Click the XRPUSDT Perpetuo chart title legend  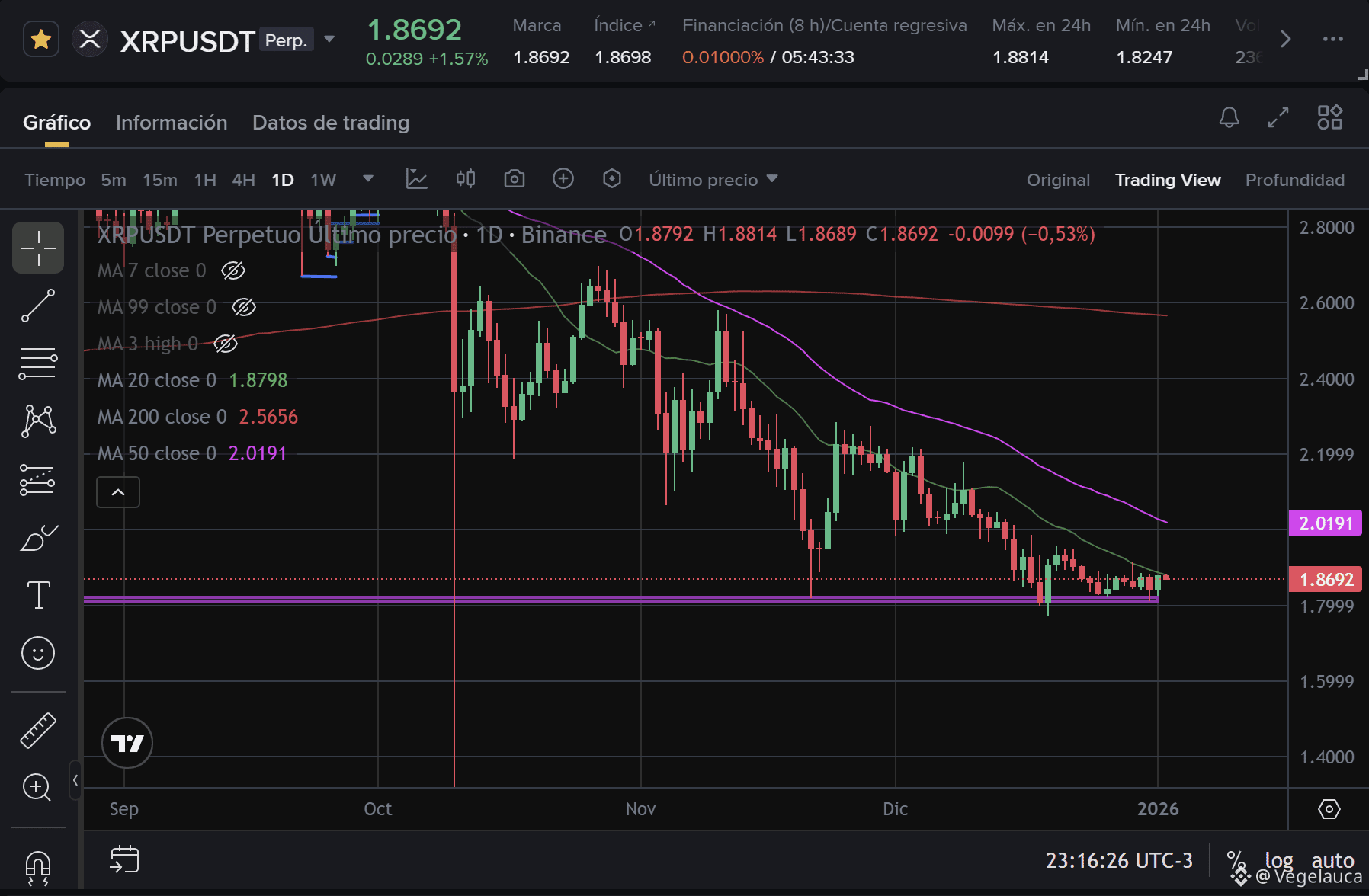coord(351,234)
